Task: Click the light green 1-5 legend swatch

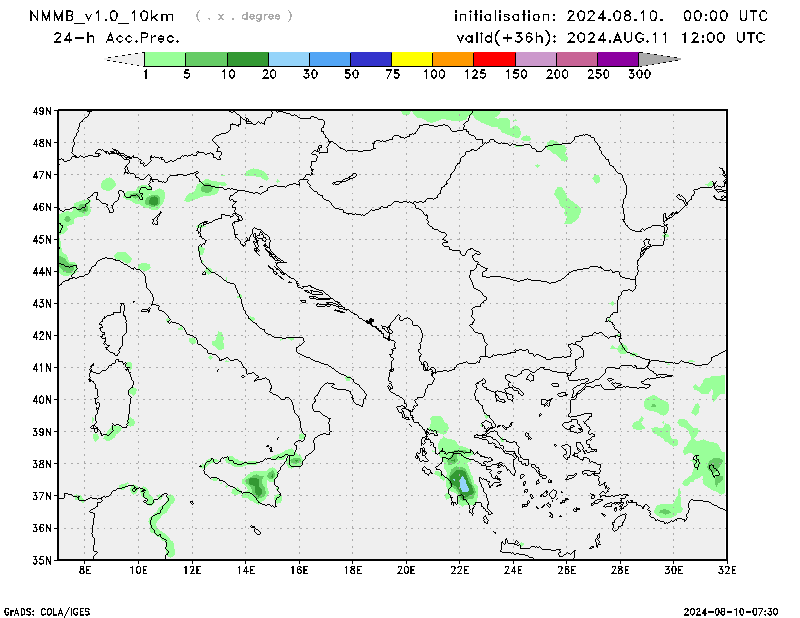Action: tap(166, 60)
